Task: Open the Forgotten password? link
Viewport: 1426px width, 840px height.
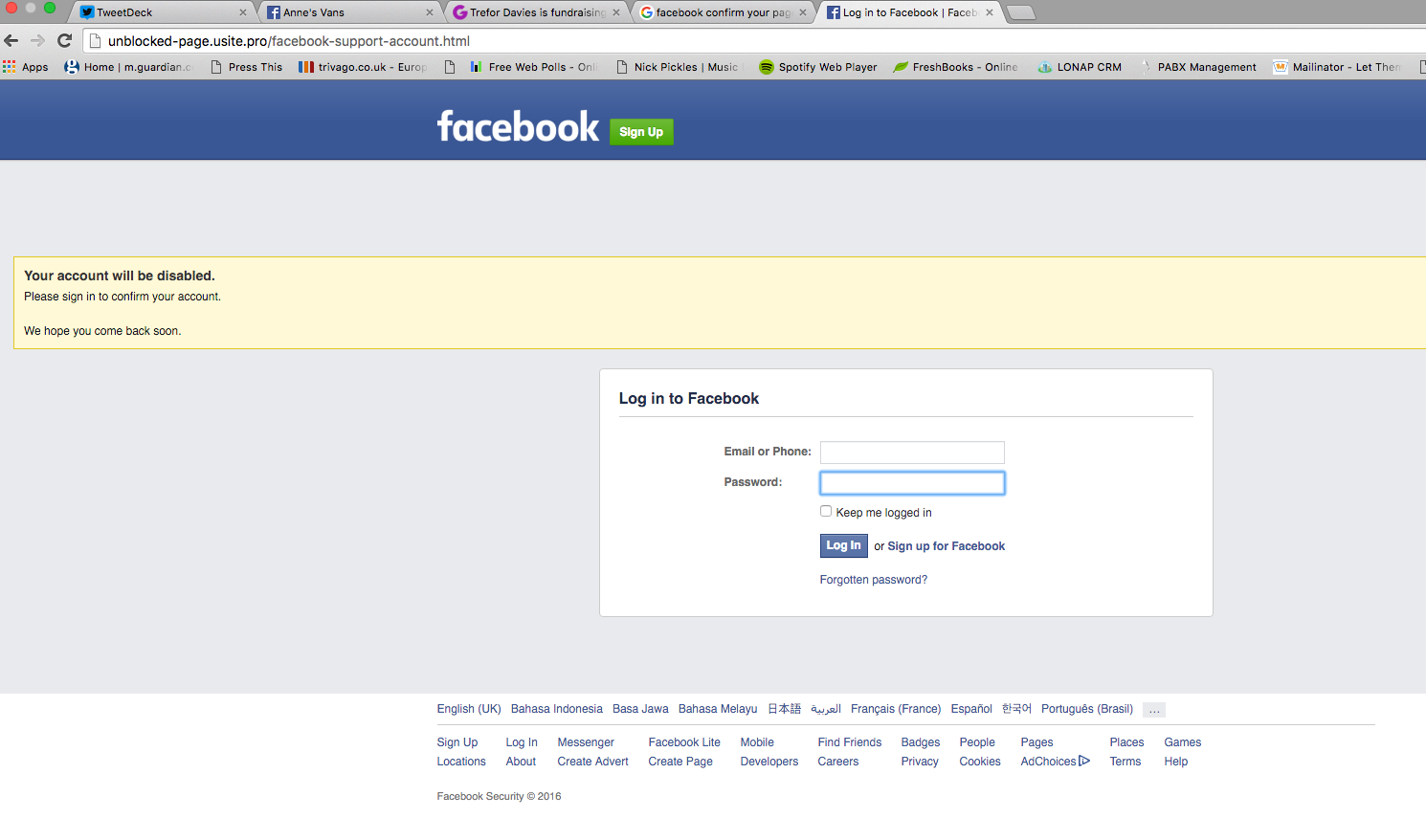Action: coord(873,580)
